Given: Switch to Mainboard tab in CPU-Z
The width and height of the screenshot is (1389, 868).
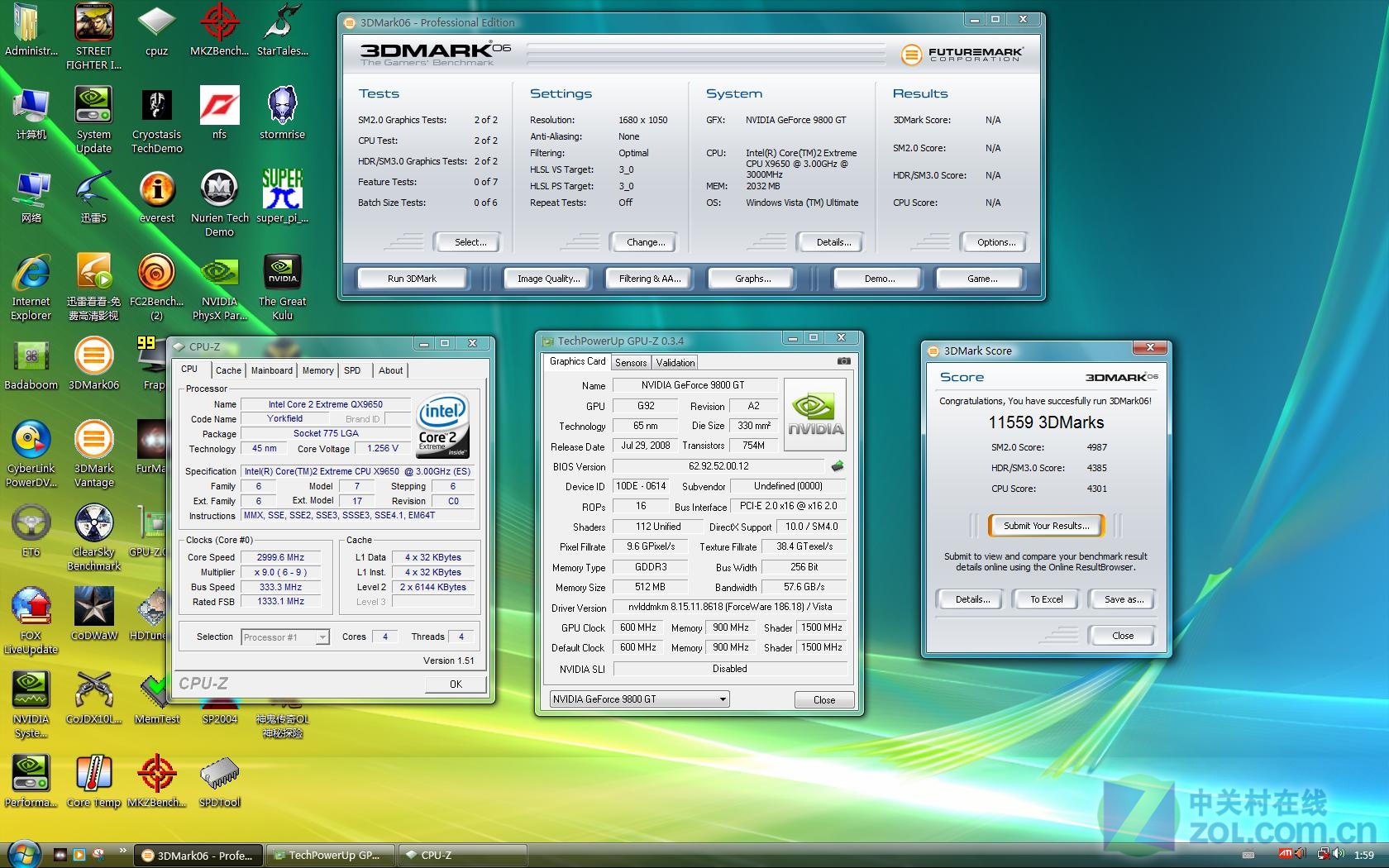Looking at the screenshot, I should (272, 370).
